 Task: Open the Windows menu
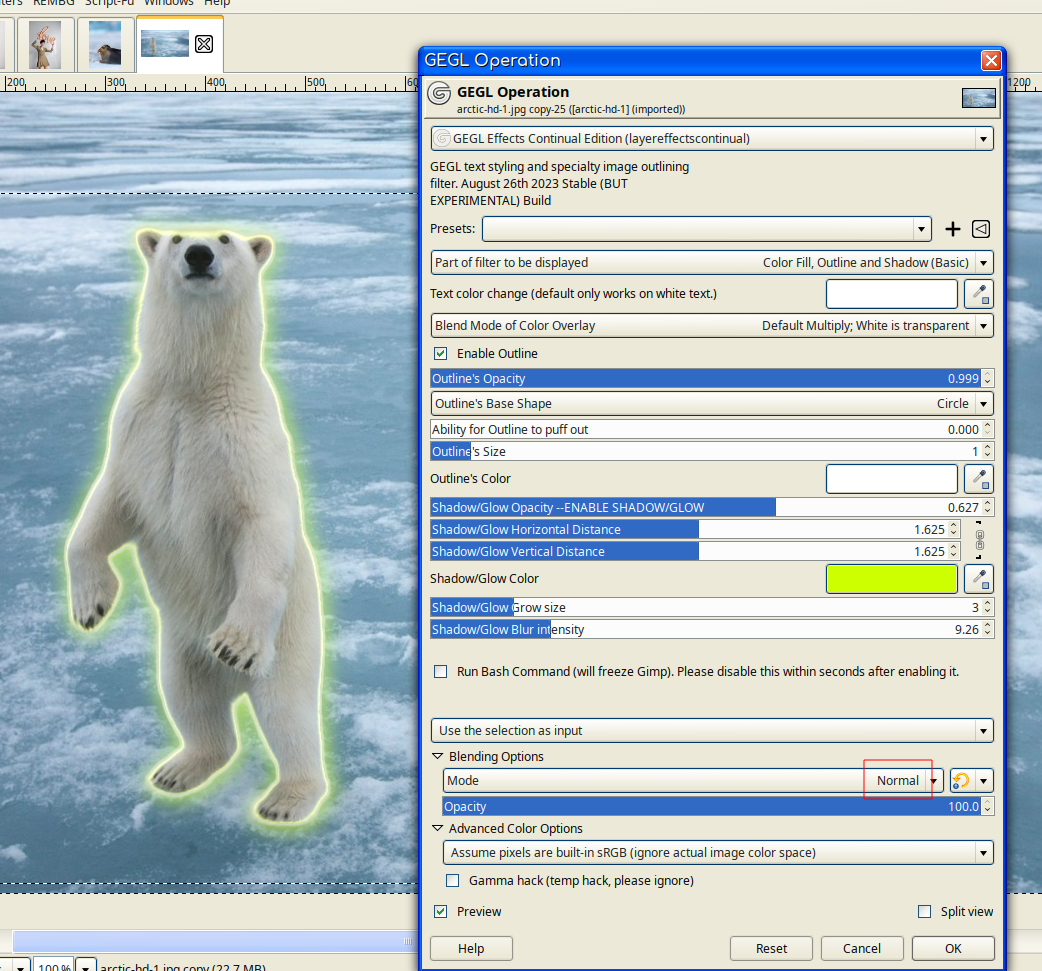pos(169,3)
